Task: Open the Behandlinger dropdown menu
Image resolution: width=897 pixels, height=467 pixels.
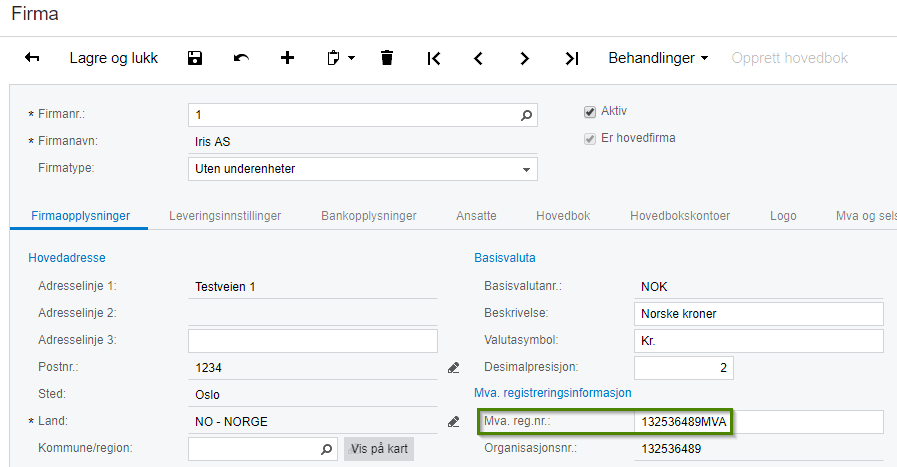Action: coord(658,58)
